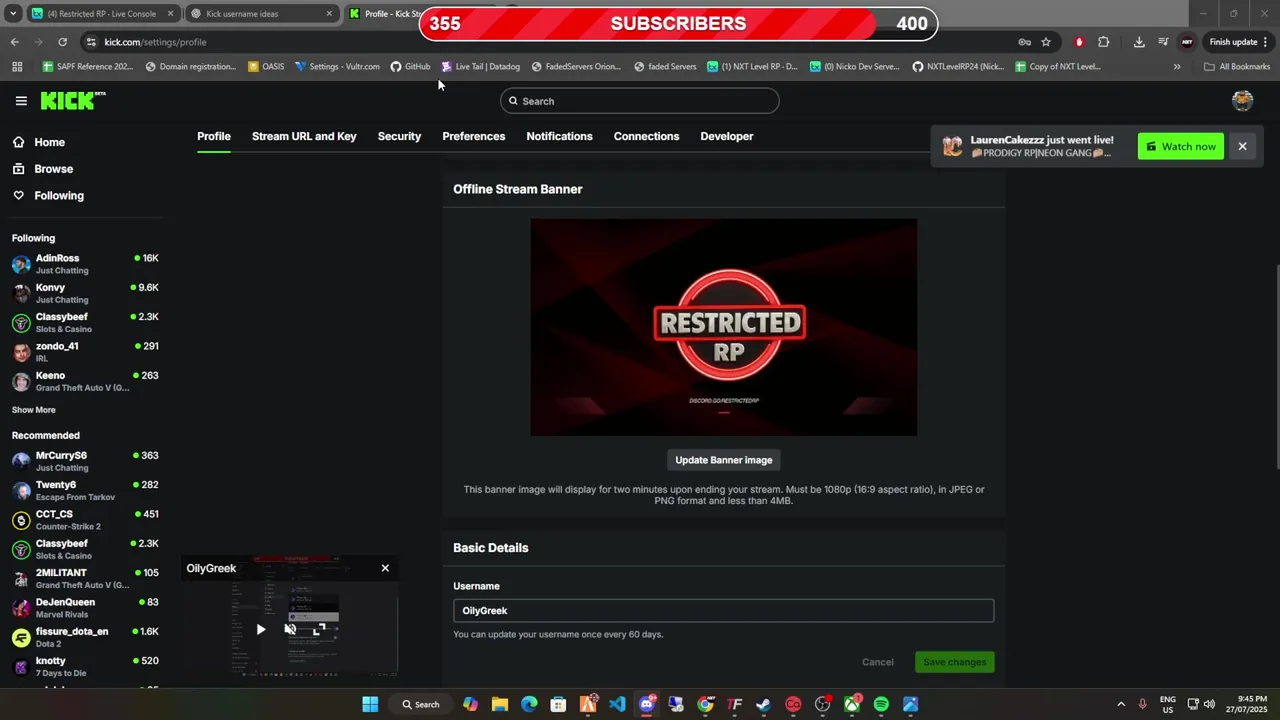This screenshot has height=720, width=1280.
Task: Open the Kick hamburger sidebar menu
Action: coord(21,101)
